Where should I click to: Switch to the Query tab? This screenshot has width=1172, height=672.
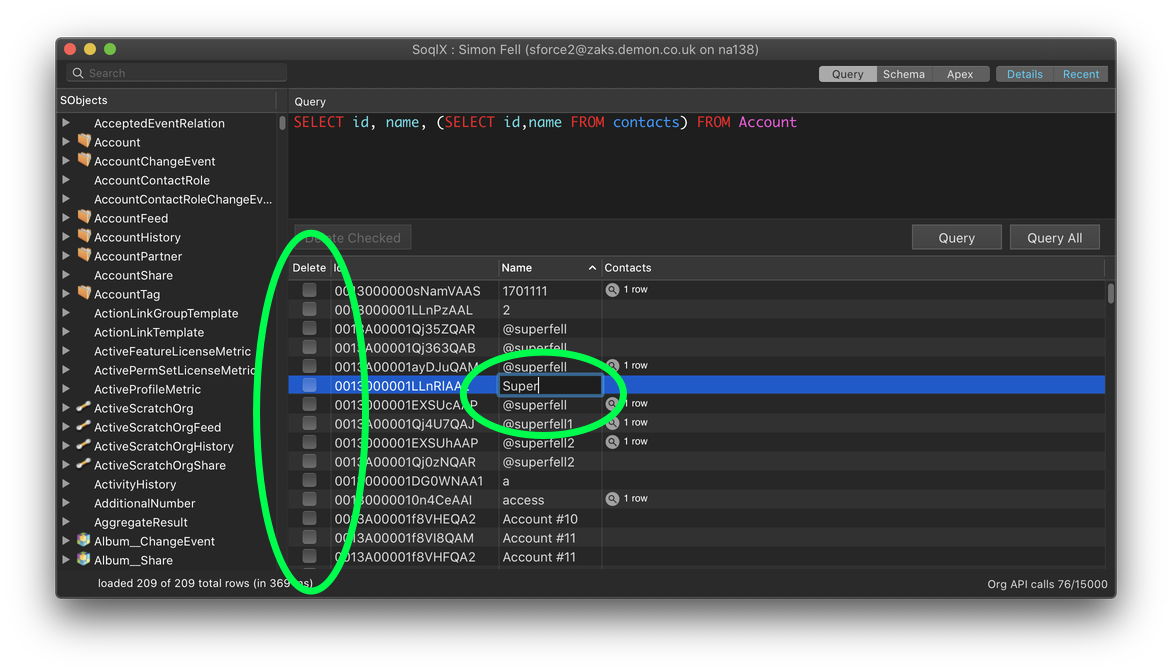click(x=848, y=74)
